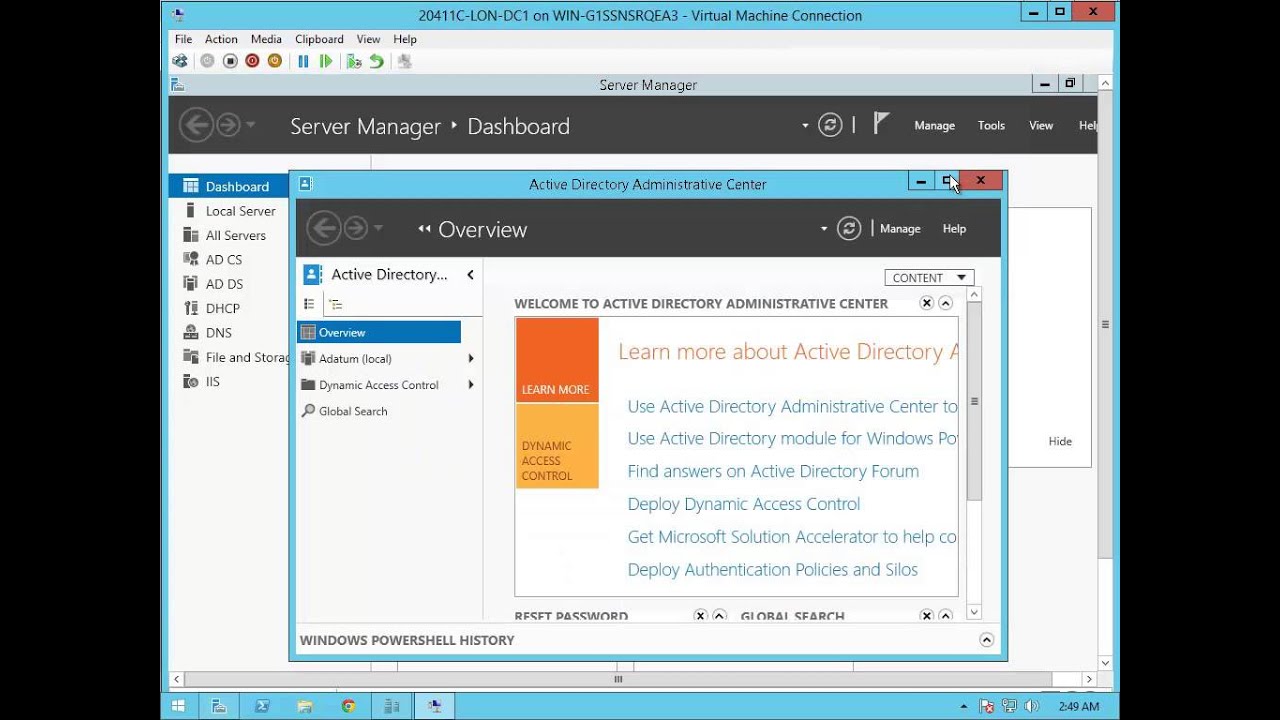Open Administrative Center navigation history dropdown

coord(378,229)
